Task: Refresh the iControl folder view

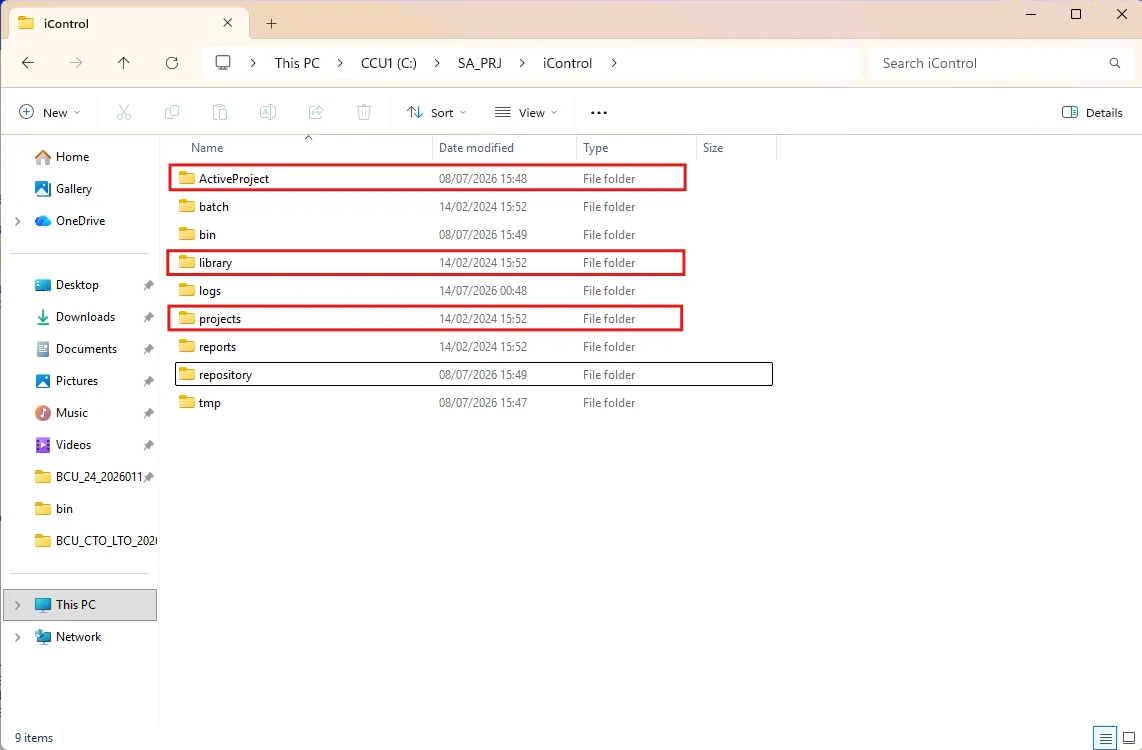Action: (x=172, y=63)
